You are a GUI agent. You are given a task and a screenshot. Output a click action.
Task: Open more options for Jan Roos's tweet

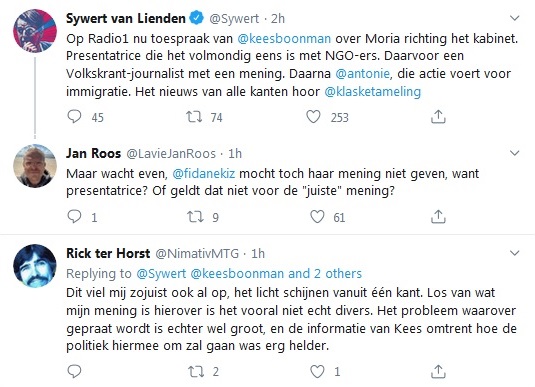pos(514,153)
